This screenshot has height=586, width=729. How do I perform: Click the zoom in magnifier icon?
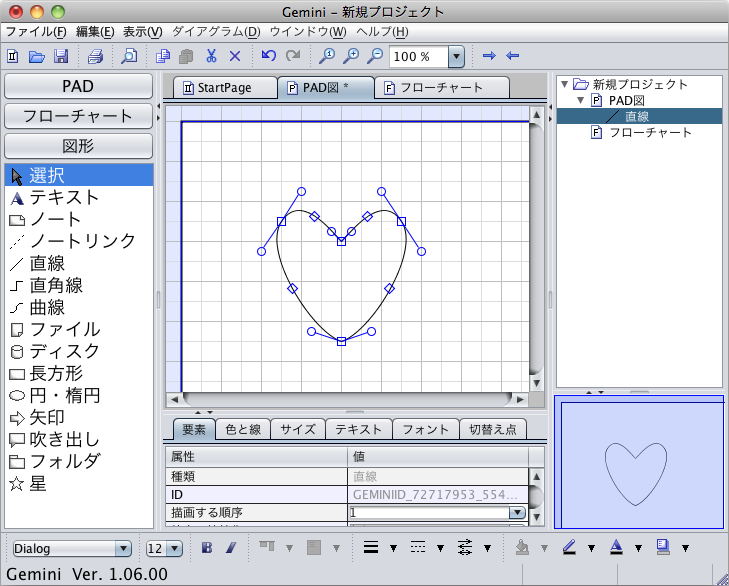[351, 56]
